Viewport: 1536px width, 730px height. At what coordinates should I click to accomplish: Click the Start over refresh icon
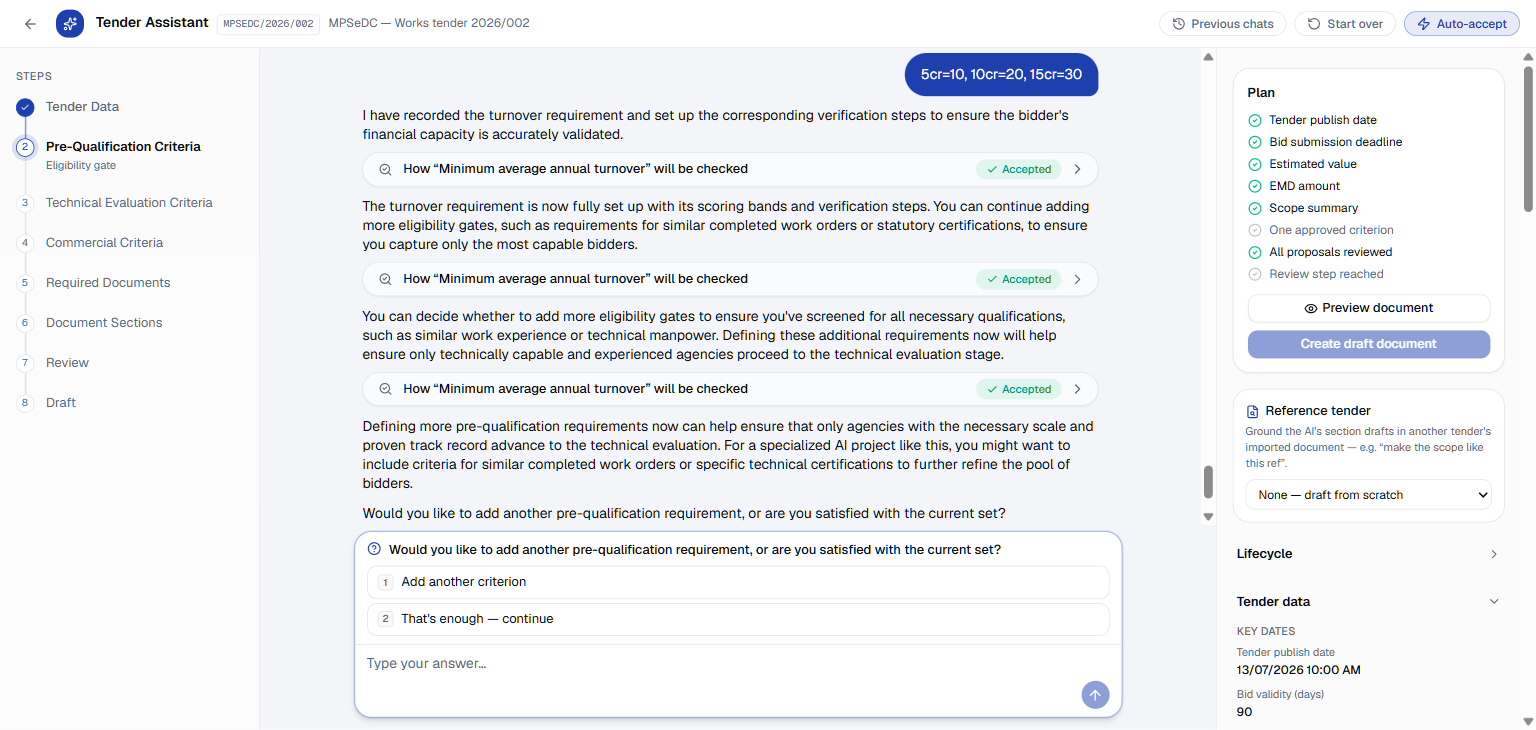click(x=1314, y=24)
